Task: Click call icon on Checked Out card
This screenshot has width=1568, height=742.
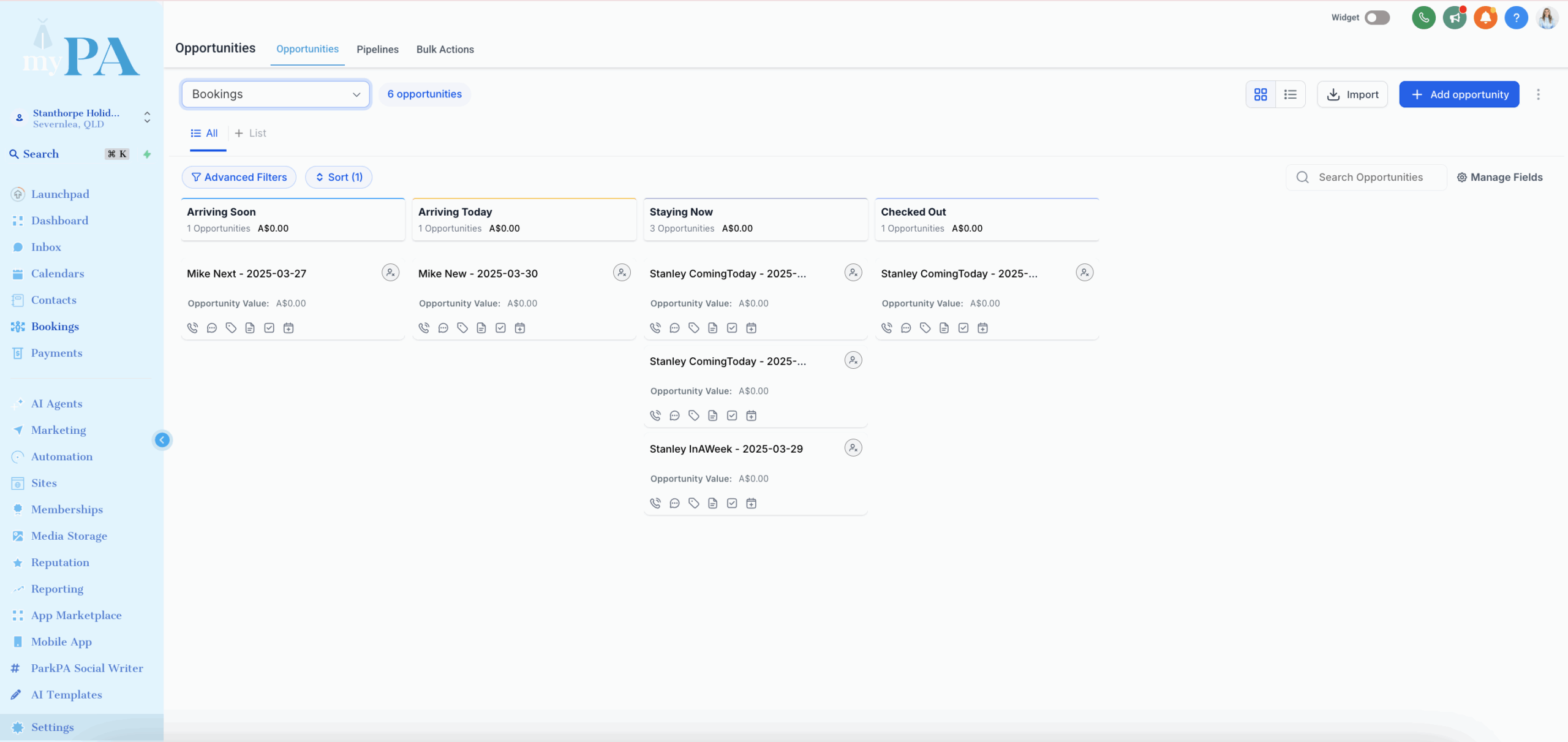Action: (887, 328)
